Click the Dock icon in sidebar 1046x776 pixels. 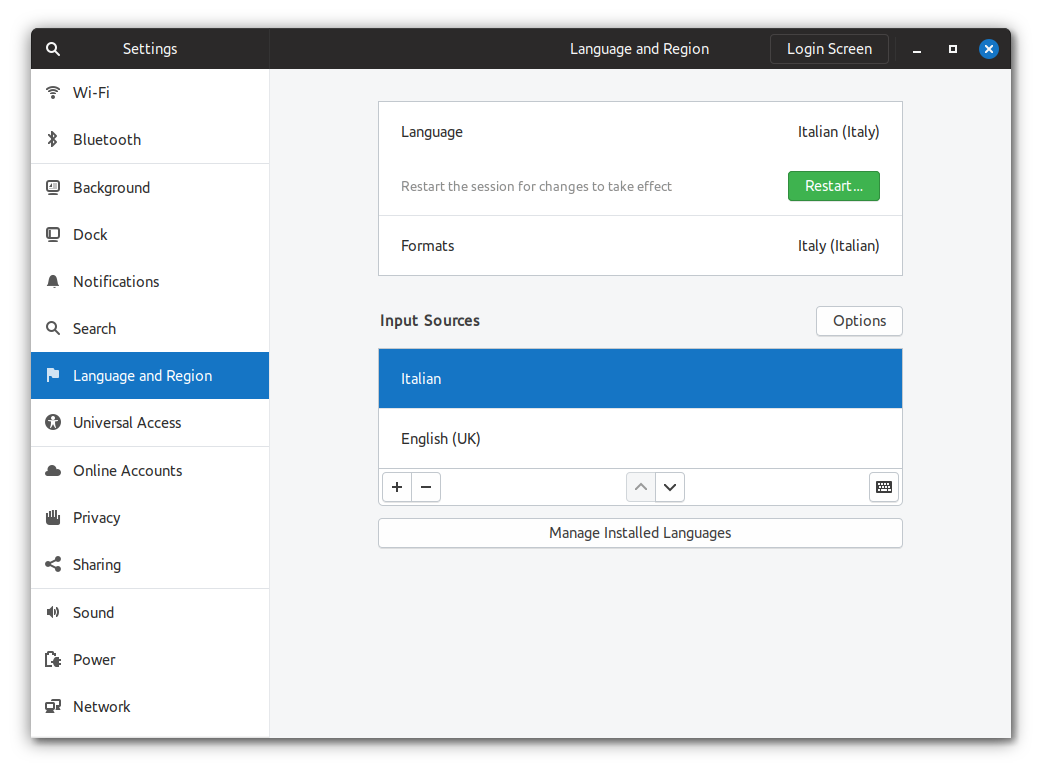coord(53,234)
